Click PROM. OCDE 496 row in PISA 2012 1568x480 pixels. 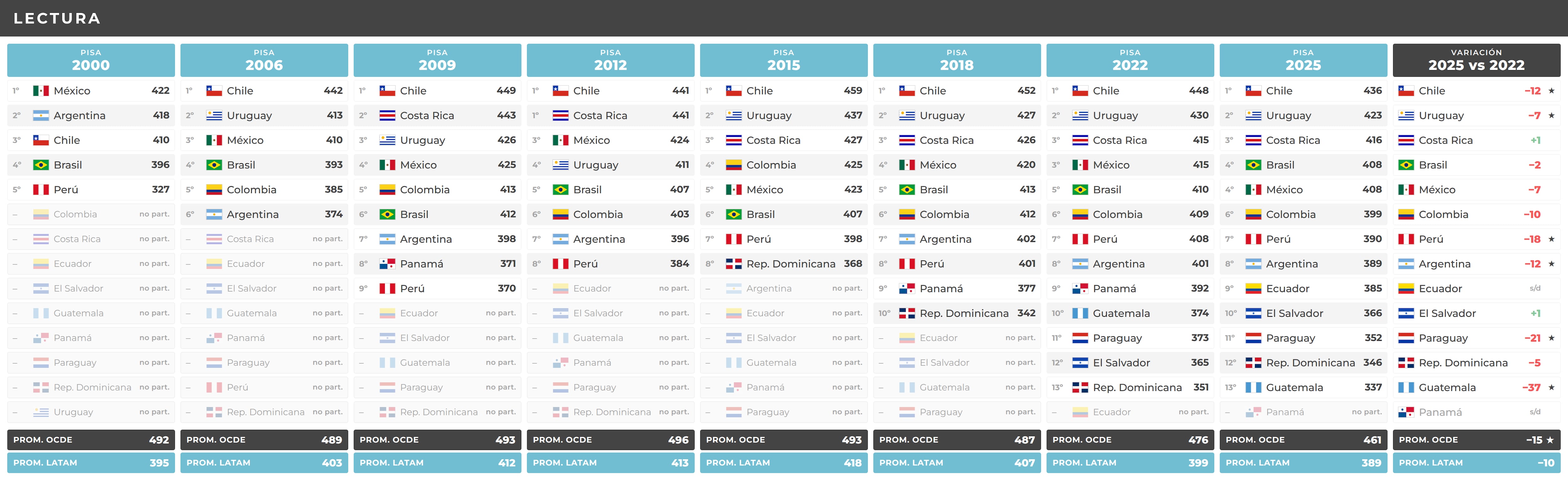(611, 440)
